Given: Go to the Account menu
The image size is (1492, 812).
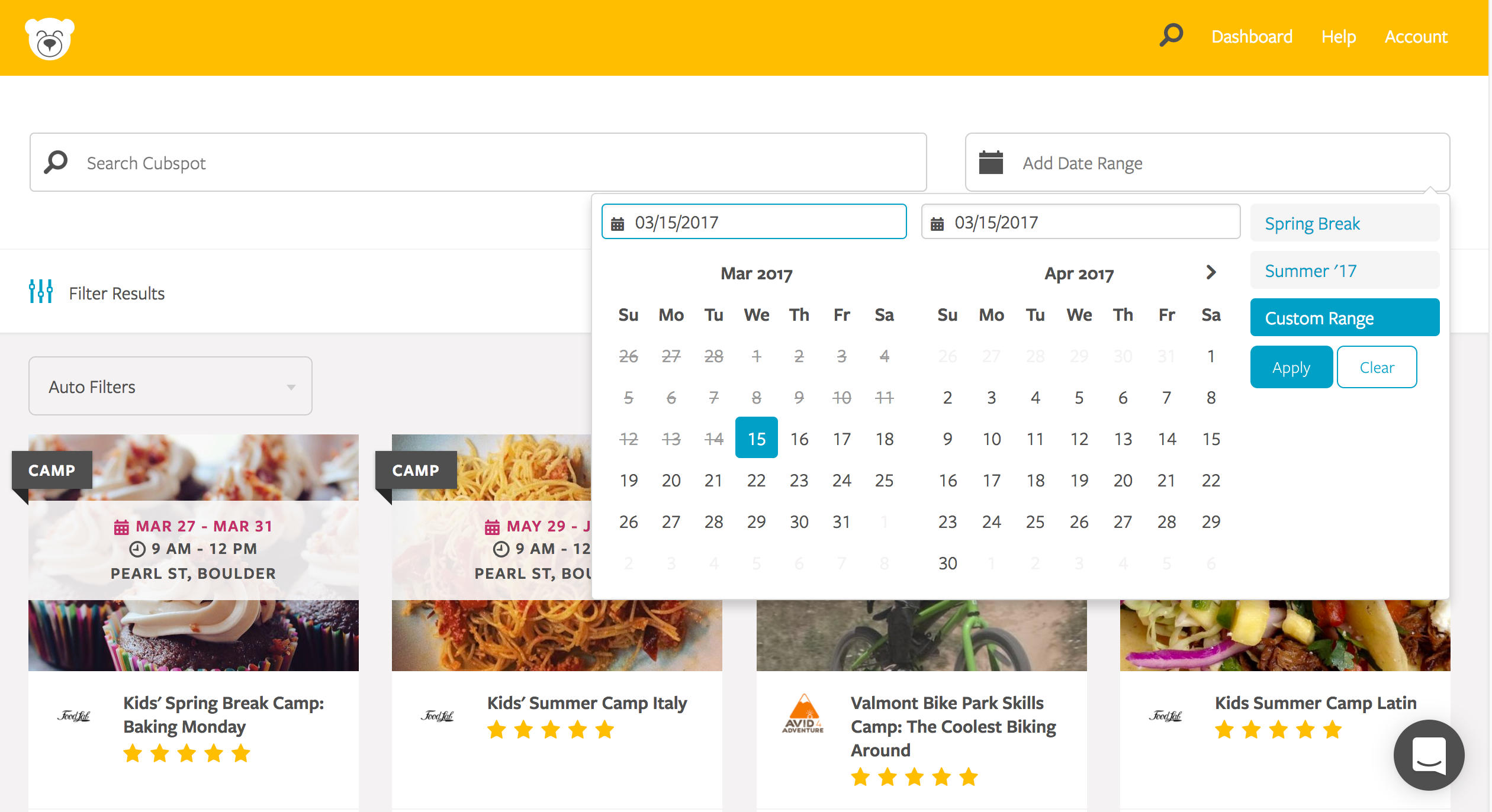Looking at the screenshot, I should [1416, 37].
